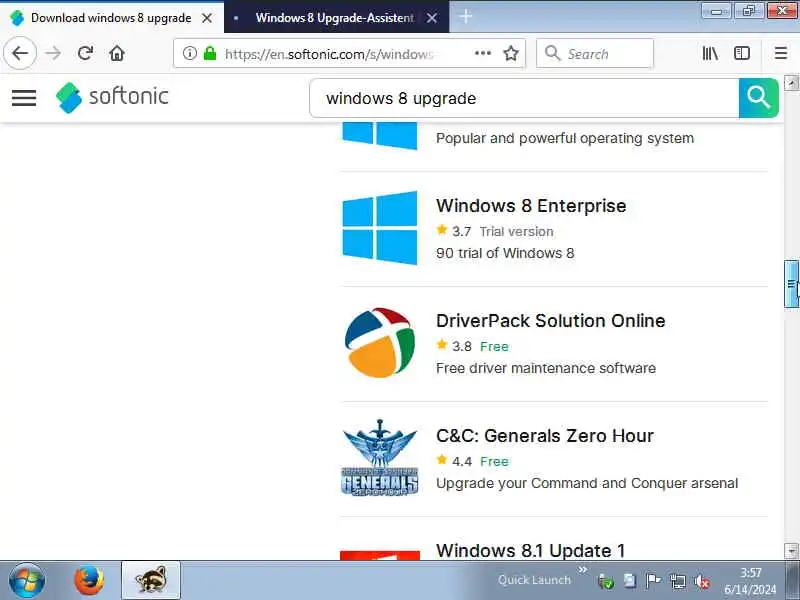
Task: Open the Firefox Library icon
Action: (710, 53)
